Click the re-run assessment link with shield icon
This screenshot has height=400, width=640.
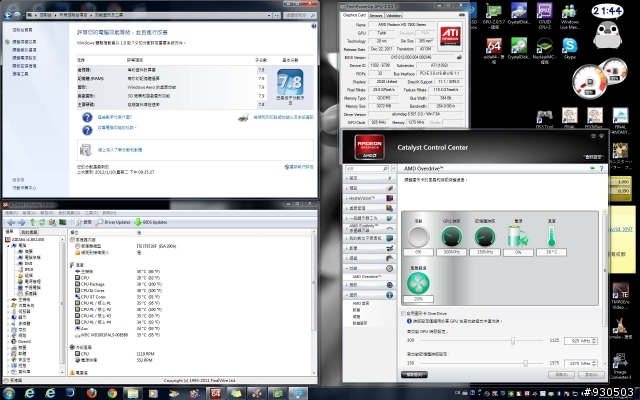(299, 167)
